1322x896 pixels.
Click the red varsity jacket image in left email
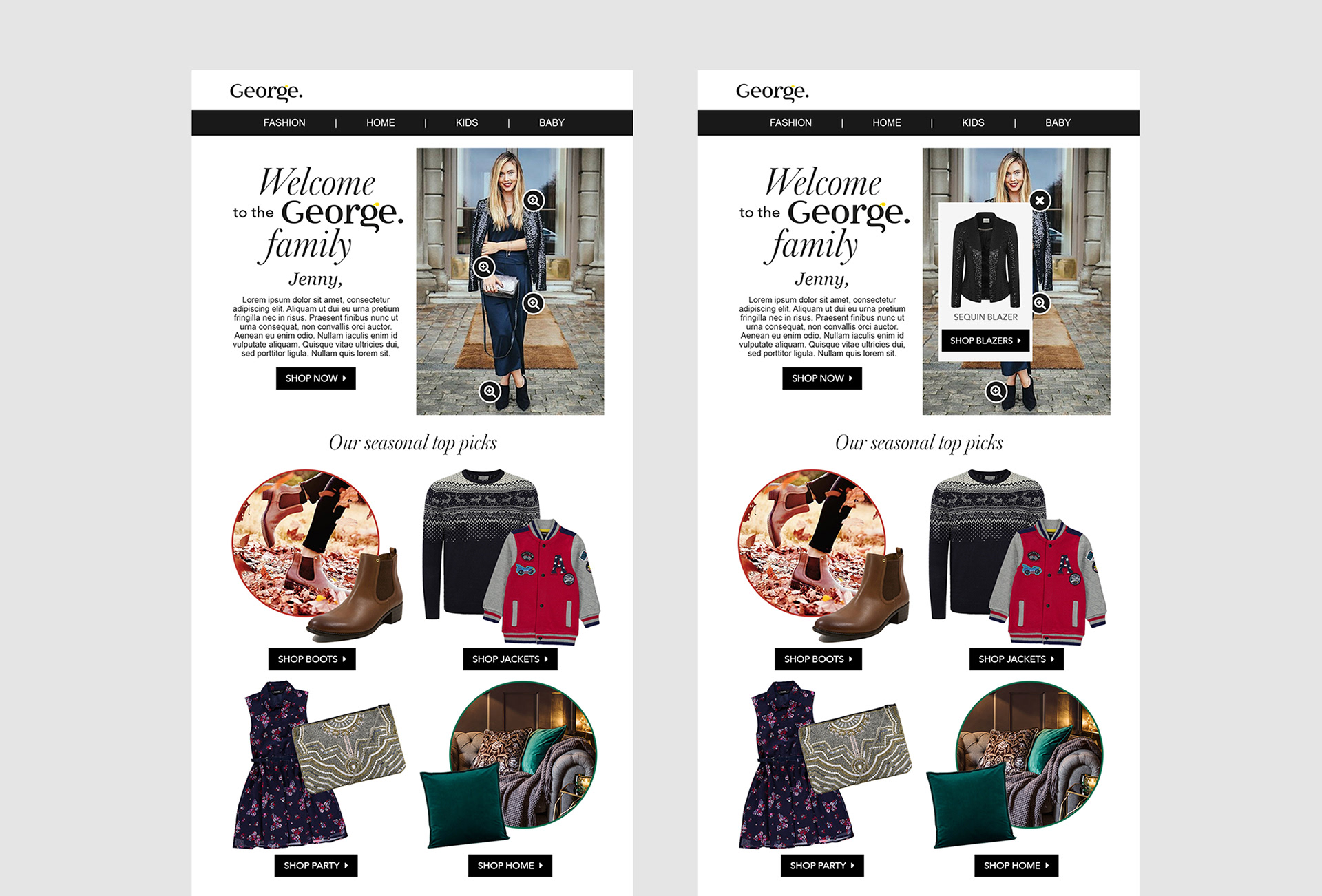(x=542, y=582)
